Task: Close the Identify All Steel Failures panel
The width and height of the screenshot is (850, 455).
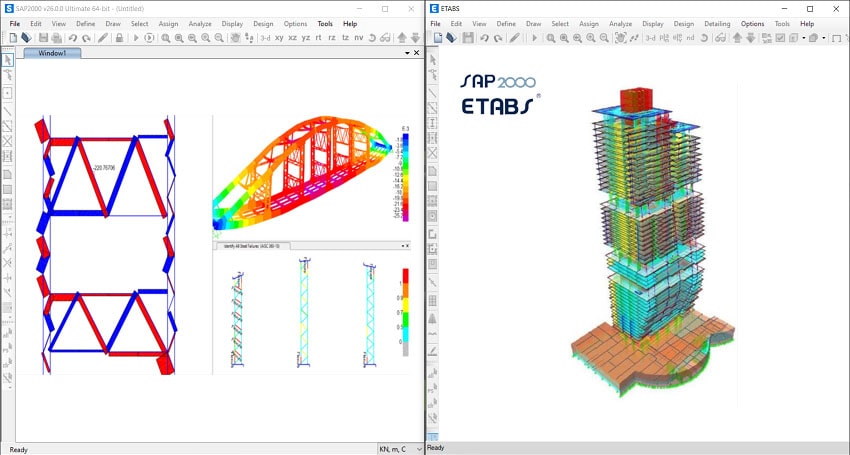Action: click(408, 246)
